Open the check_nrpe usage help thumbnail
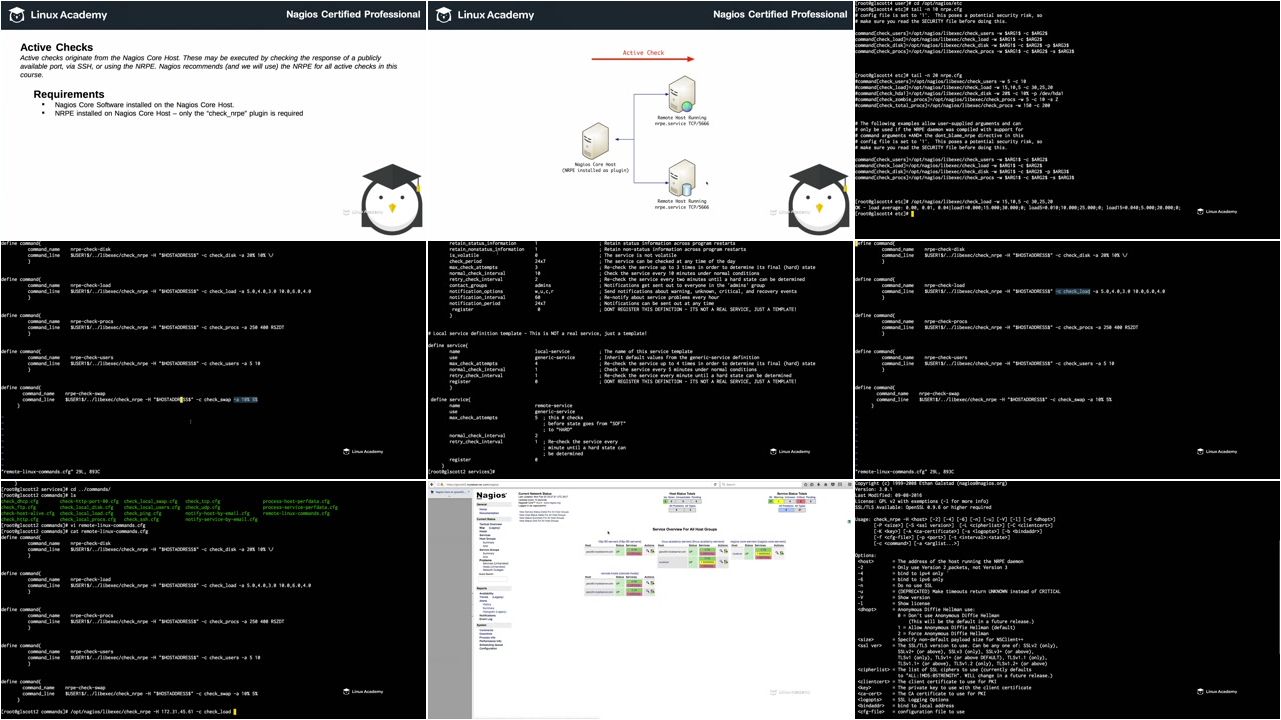The height and width of the screenshot is (720, 1281). point(1067,599)
